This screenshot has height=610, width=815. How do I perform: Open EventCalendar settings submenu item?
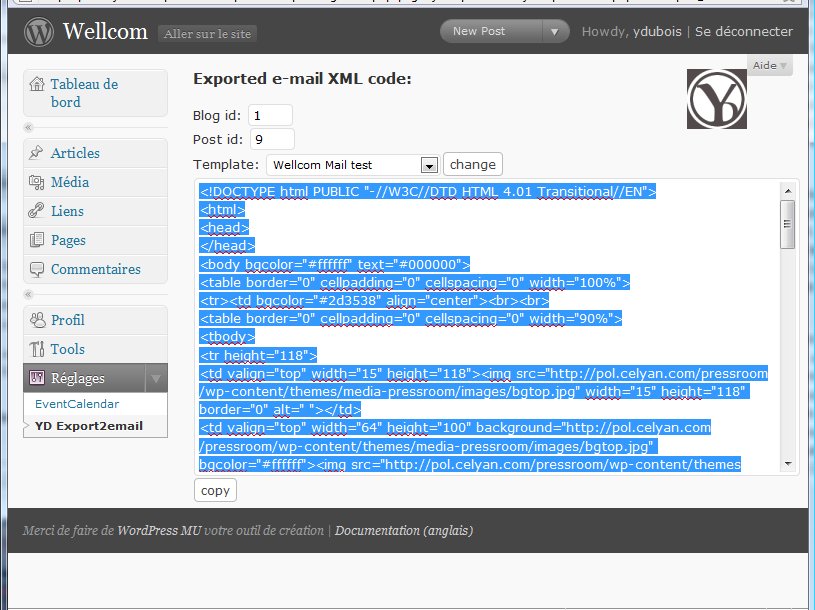(77, 404)
